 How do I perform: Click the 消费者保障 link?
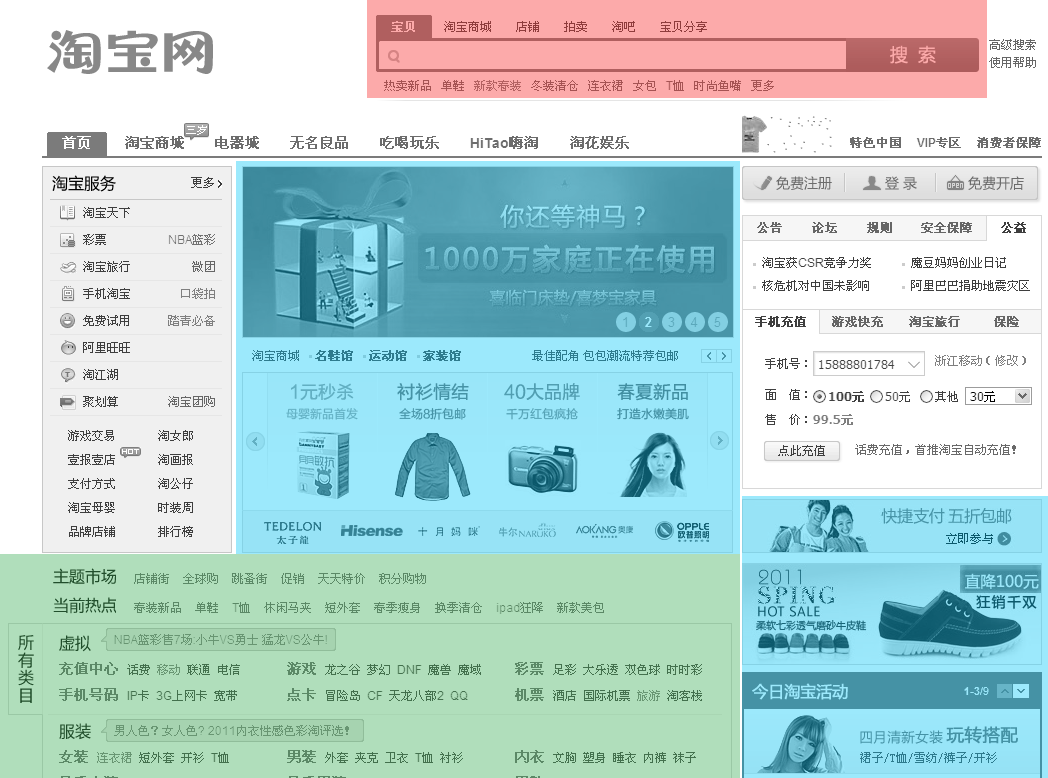1008,142
